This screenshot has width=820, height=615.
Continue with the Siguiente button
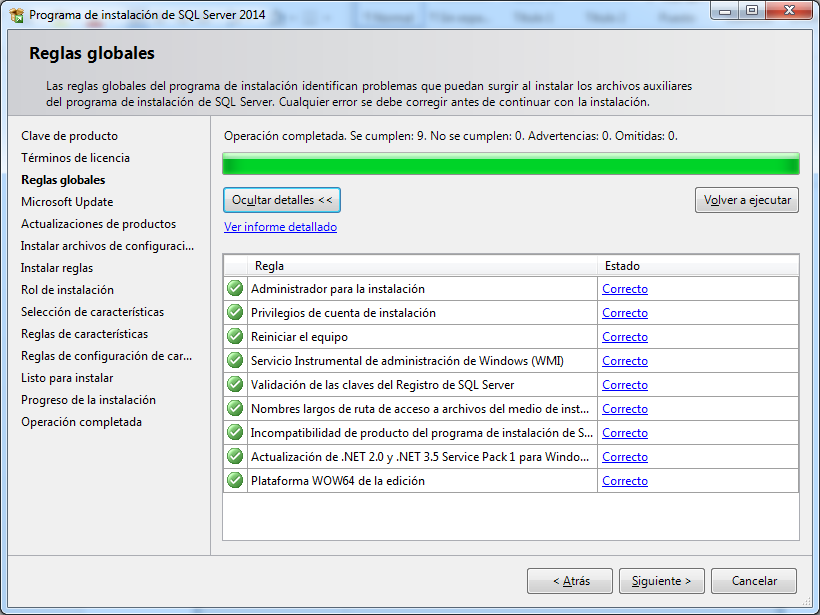pos(662,581)
